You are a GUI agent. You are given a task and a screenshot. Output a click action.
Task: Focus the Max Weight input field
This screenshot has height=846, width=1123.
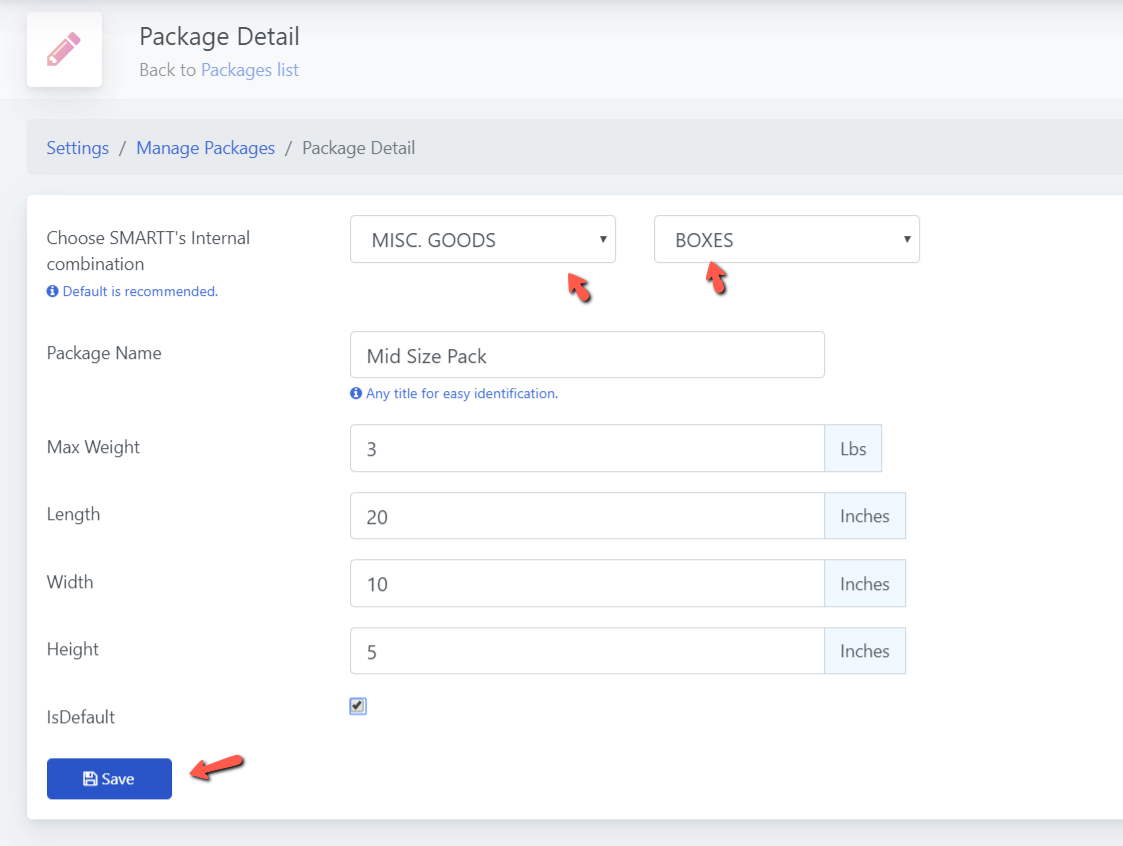click(x=587, y=448)
